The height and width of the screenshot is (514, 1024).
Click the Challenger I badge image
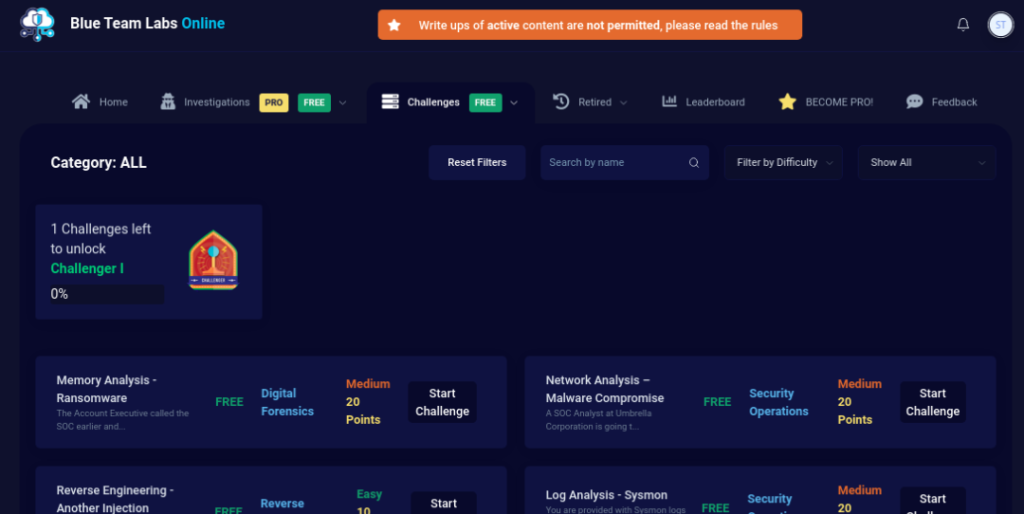click(213, 260)
